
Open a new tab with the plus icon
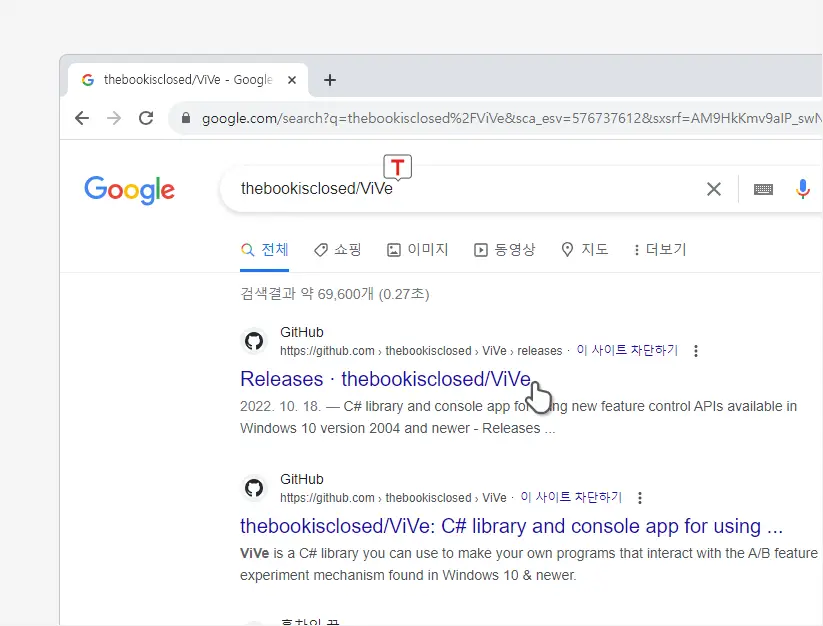click(330, 80)
